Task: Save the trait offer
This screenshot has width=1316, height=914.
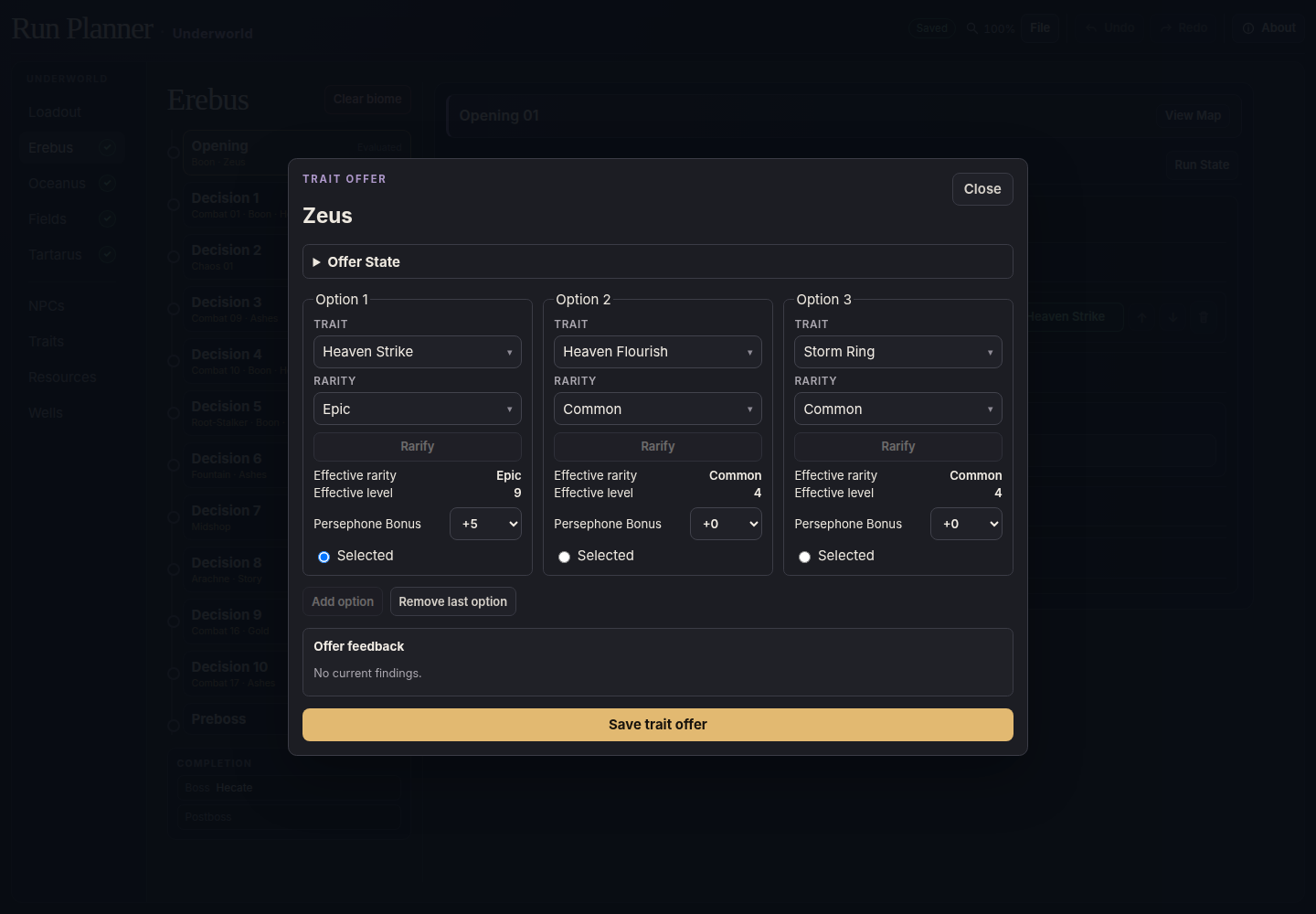Action: point(658,725)
